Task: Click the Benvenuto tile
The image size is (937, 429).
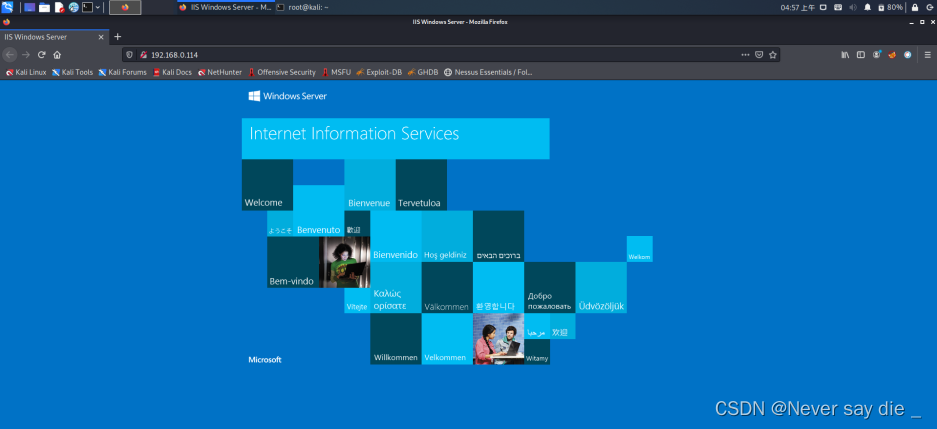Action: [x=319, y=211]
